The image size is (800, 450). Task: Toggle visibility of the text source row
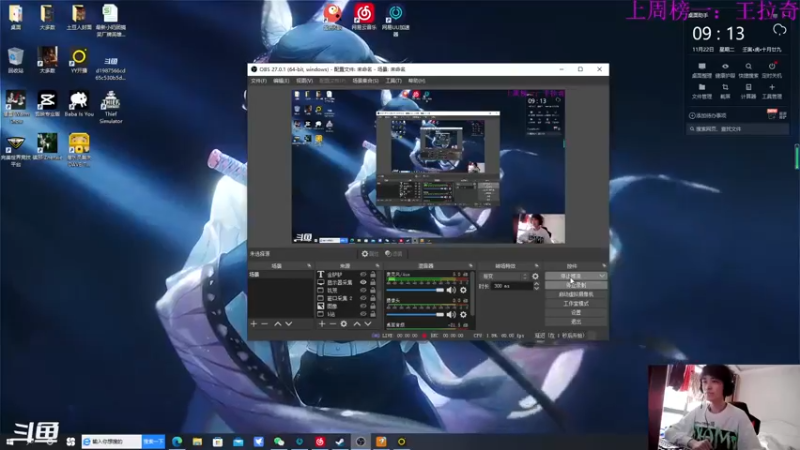[x=363, y=274]
